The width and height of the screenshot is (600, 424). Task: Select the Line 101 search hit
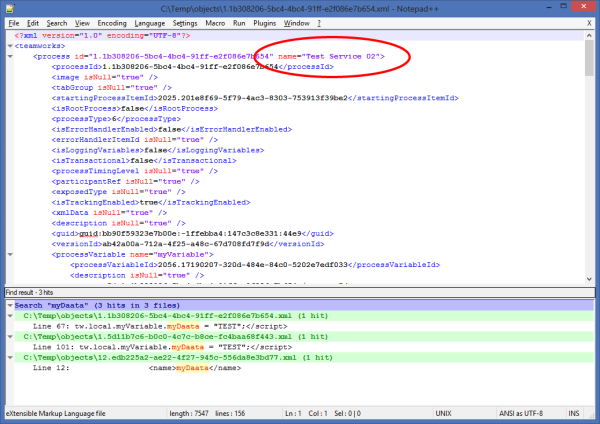click(162, 347)
